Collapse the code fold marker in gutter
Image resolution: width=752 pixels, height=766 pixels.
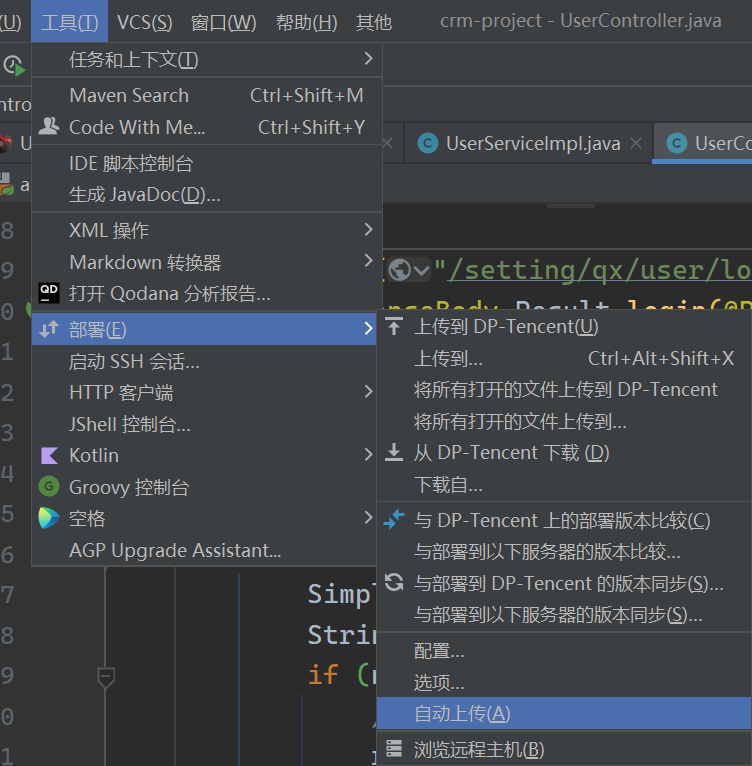click(x=106, y=677)
